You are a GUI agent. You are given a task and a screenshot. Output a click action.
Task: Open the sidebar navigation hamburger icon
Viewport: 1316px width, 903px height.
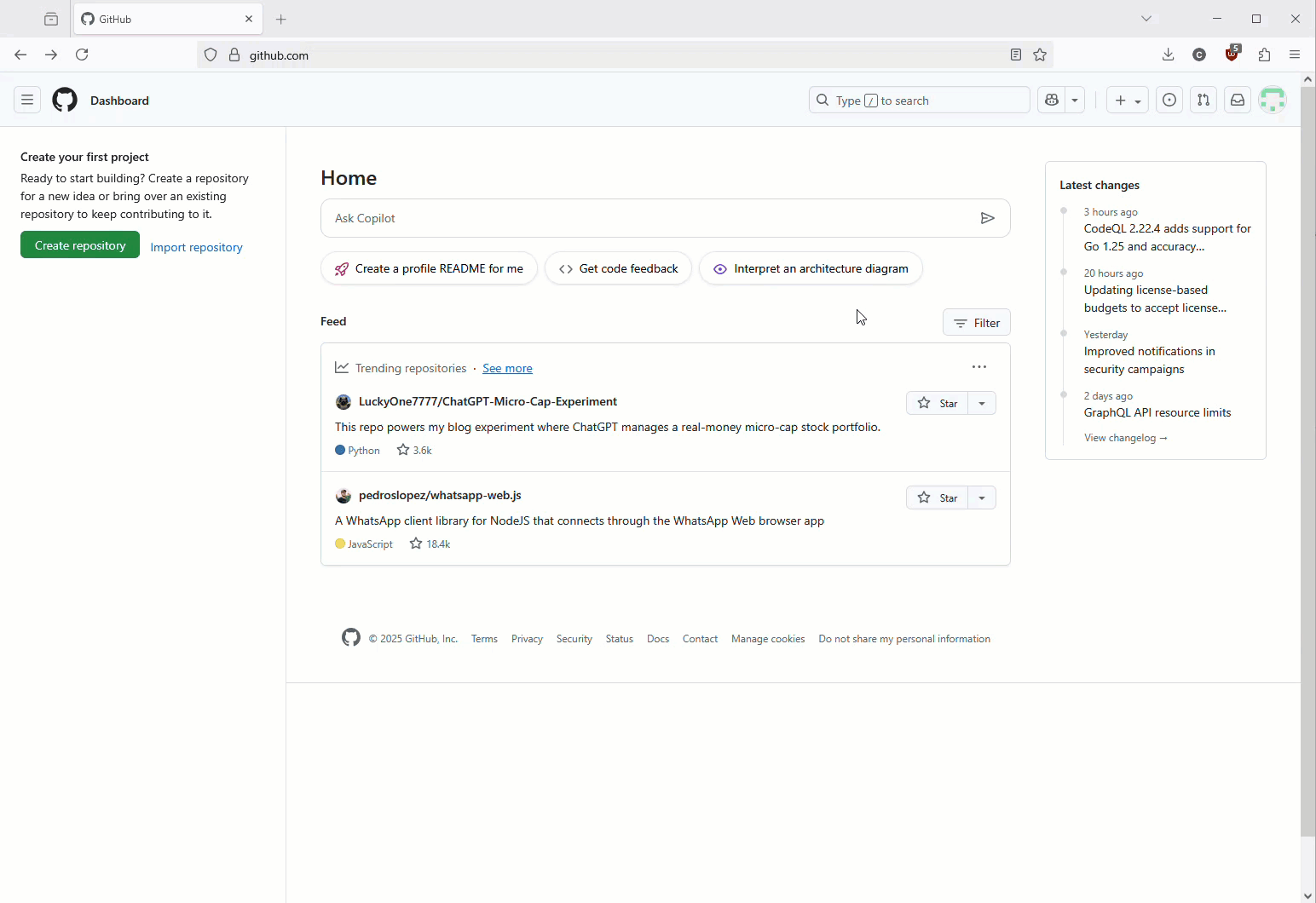point(27,100)
